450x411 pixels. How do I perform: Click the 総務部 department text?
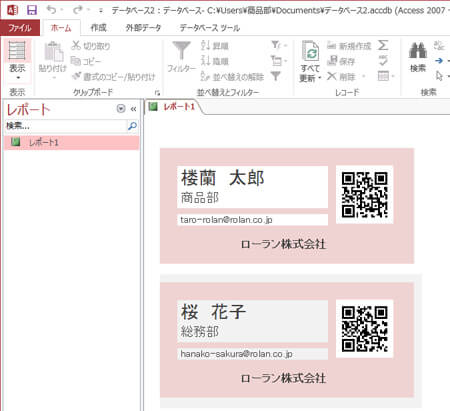[200, 332]
